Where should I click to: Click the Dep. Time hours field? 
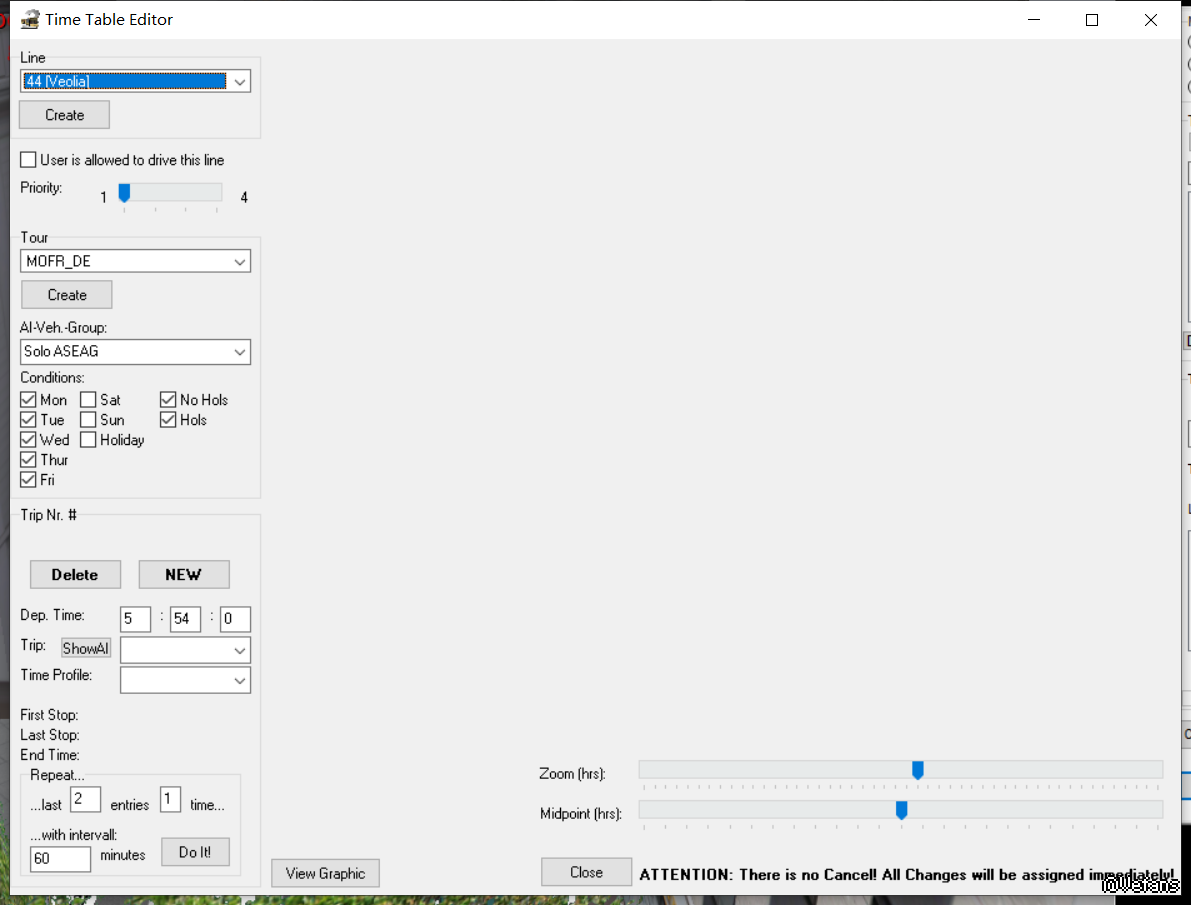pos(135,619)
